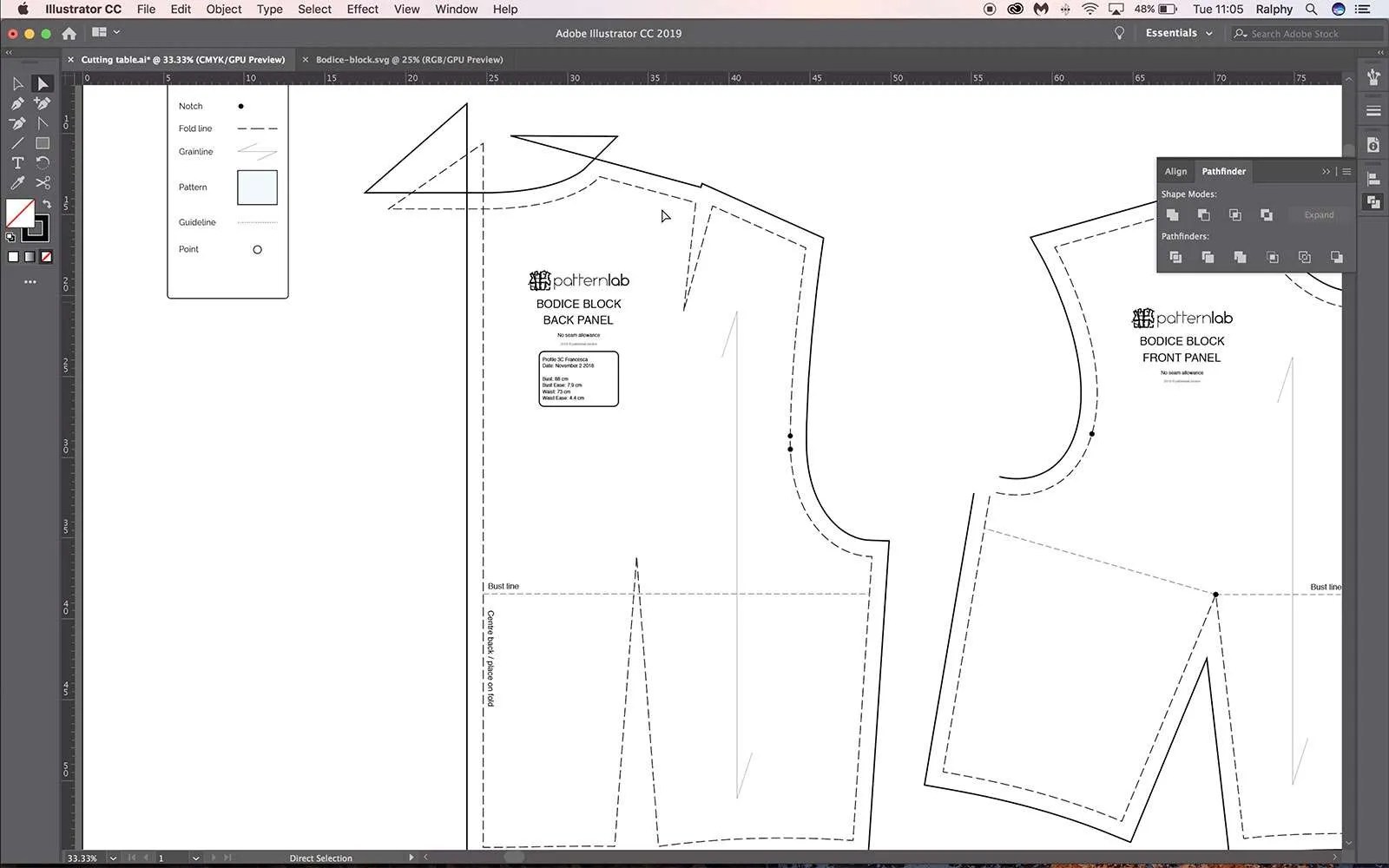Viewport: 1389px width, 868px height.
Task: Select the Rotate tool
Action: [42, 162]
